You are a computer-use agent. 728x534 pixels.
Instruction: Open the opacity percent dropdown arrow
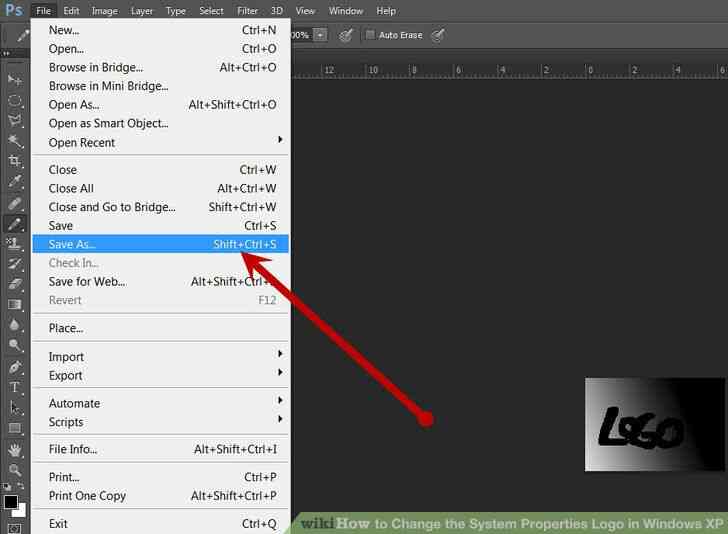click(x=320, y=35)
